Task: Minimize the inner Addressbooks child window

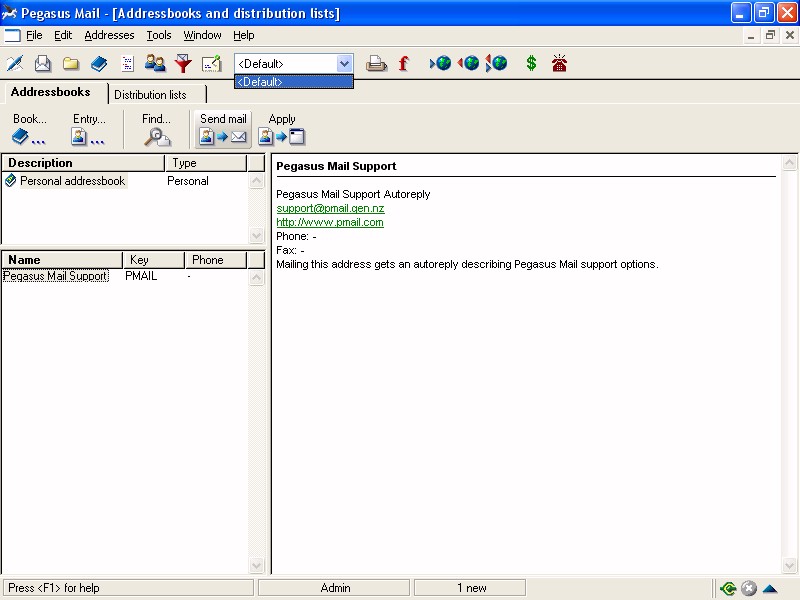Action: pyautogui.click(x=751, y=35)
